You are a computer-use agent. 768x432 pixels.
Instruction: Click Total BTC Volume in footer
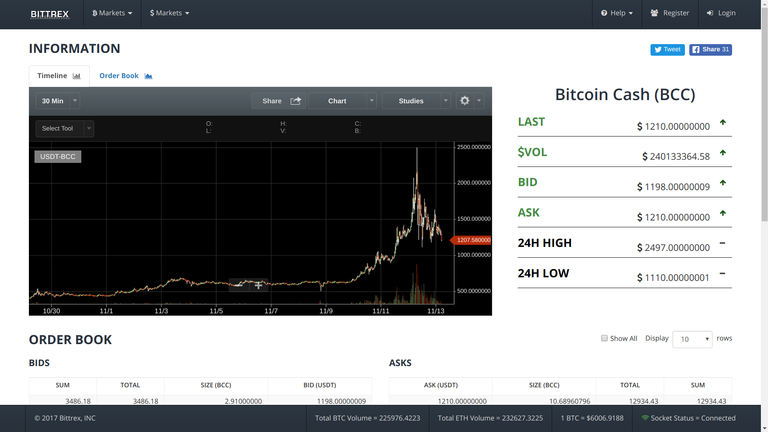click(367, 418)
